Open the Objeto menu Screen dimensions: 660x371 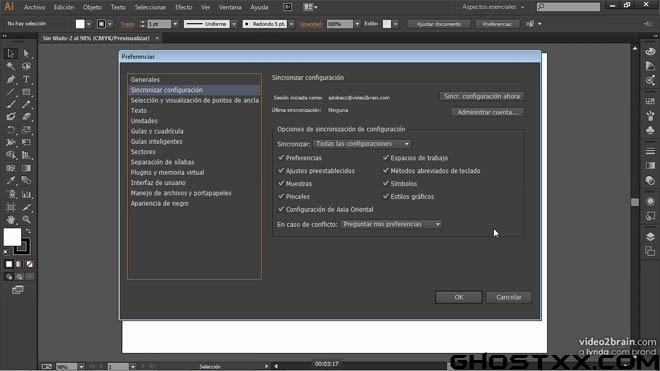92,7
